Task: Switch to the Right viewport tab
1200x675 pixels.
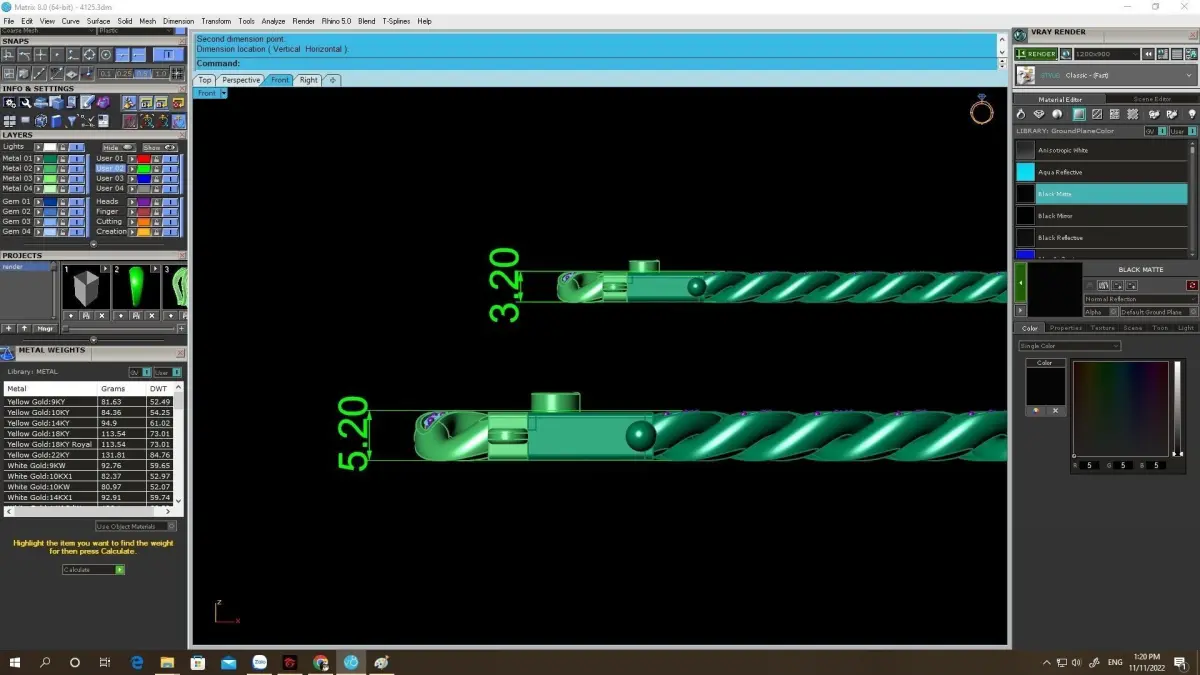Action: 308,80
